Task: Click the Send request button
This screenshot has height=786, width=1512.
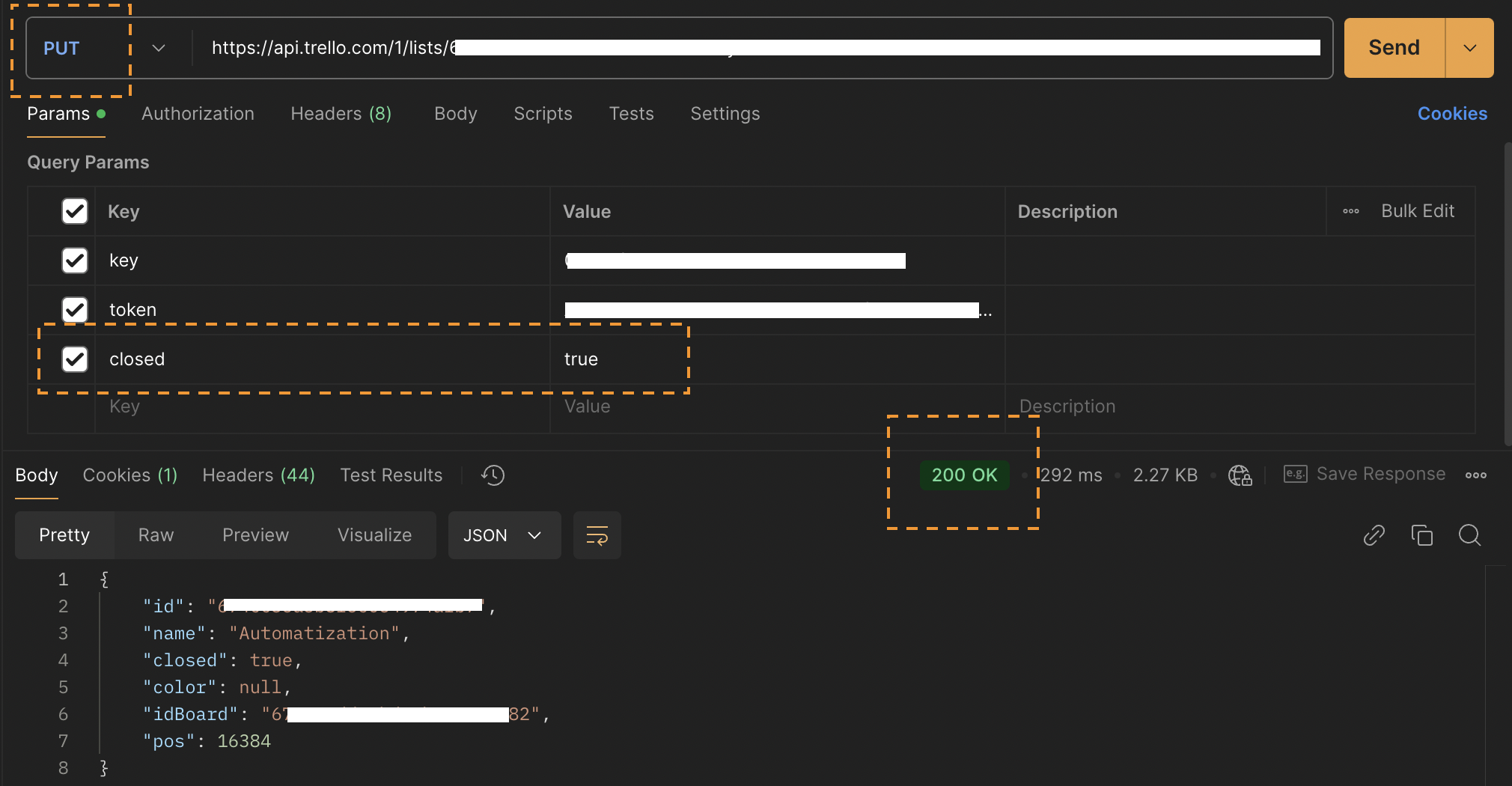Action: tap(1394, 48)
